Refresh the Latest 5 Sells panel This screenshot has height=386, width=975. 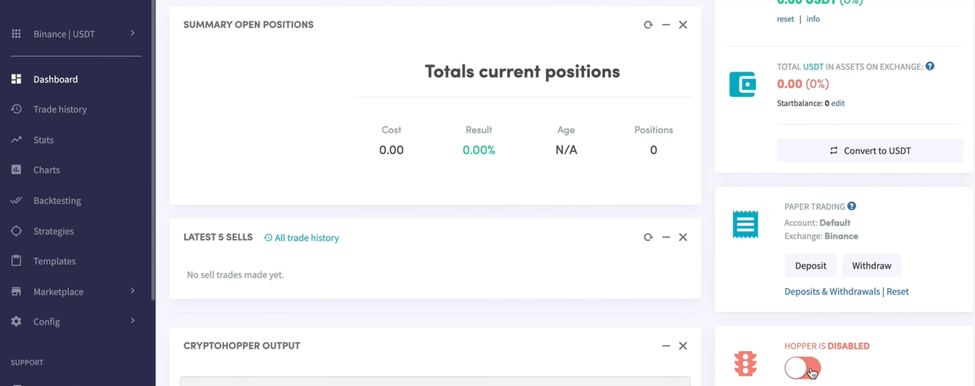648,237
